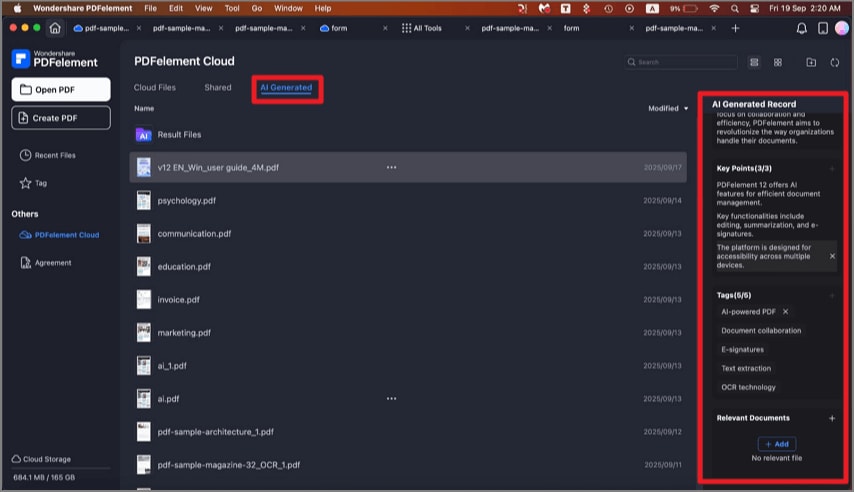This screenshot has width=854, height=492.
Task: Click the invoice.pdf file thumbnail
Action: (143, 300)
